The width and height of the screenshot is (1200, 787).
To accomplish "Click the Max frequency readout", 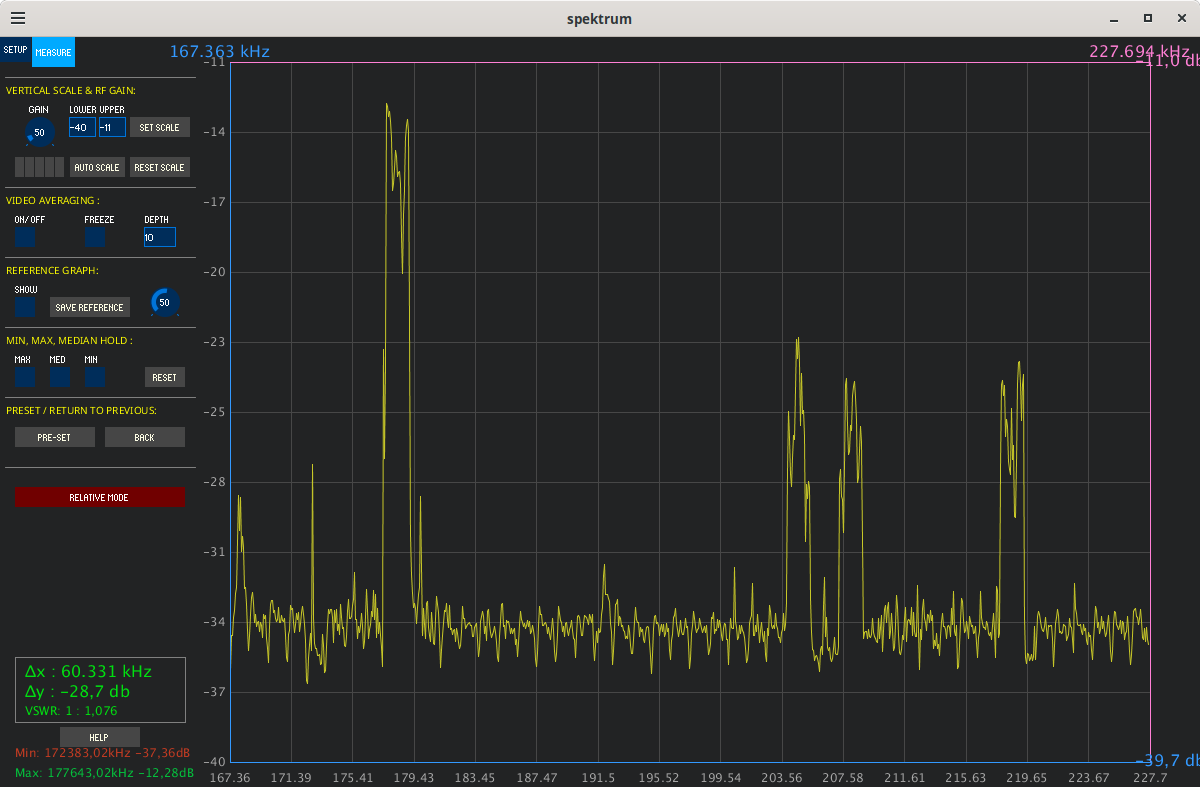I will tap(103, 773).
